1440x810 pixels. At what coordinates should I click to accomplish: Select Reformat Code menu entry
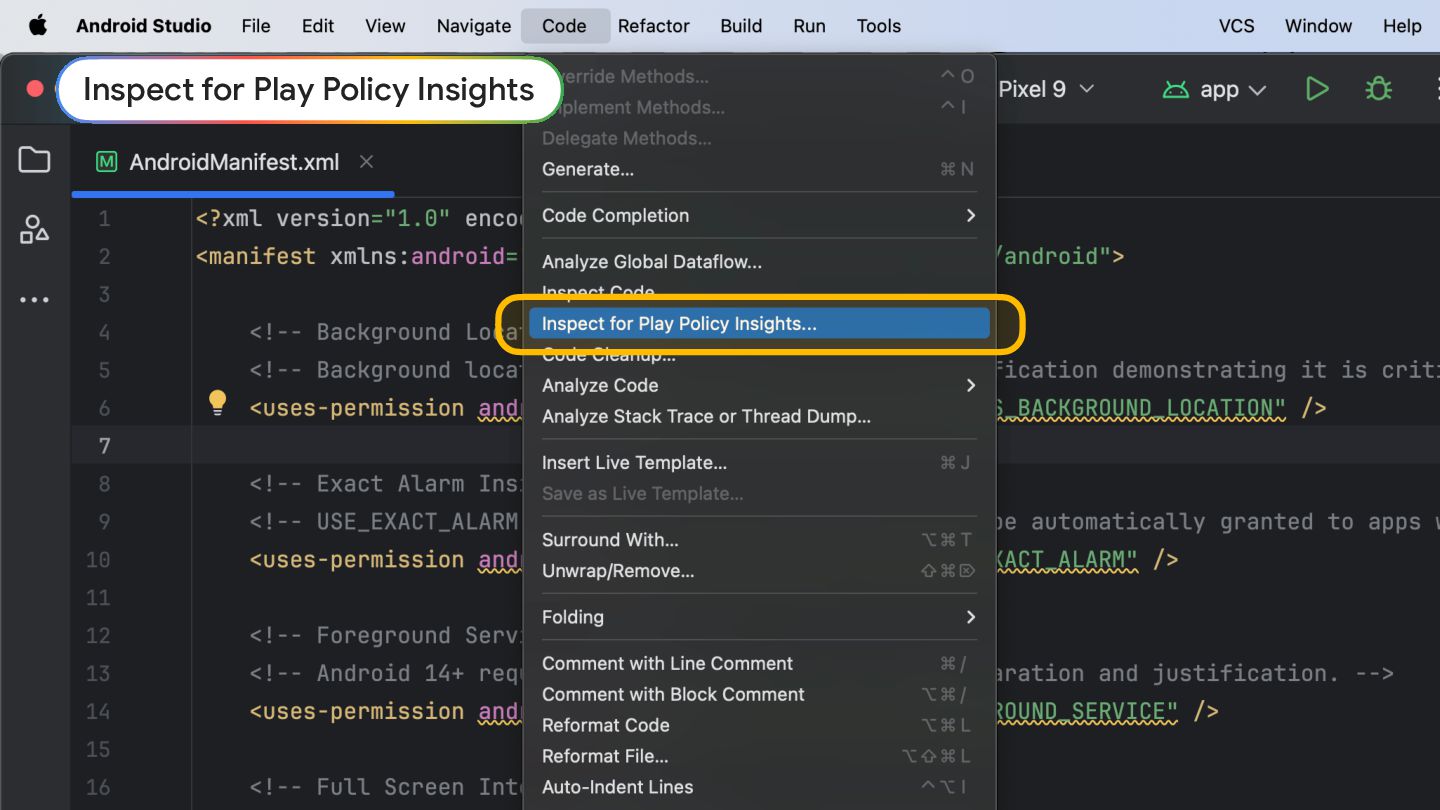(x=759, y=725)
